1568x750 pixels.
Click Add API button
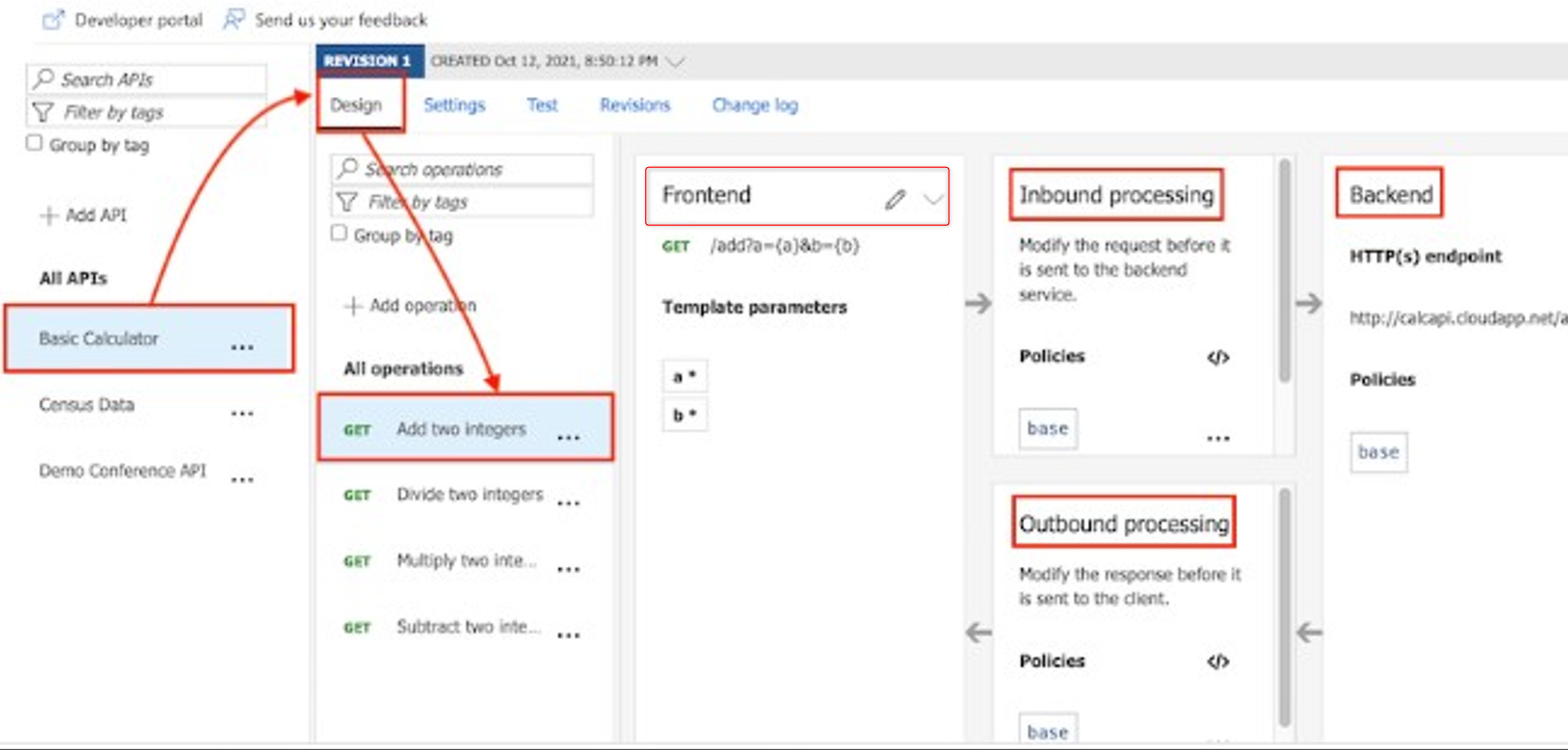tap(84, 216)
